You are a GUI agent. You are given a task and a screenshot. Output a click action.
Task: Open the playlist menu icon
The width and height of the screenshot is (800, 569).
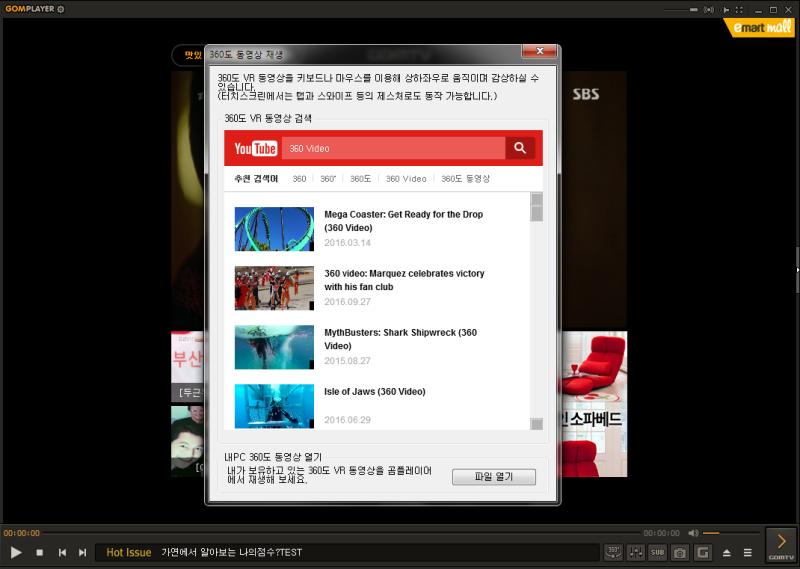tap(747, 553)
